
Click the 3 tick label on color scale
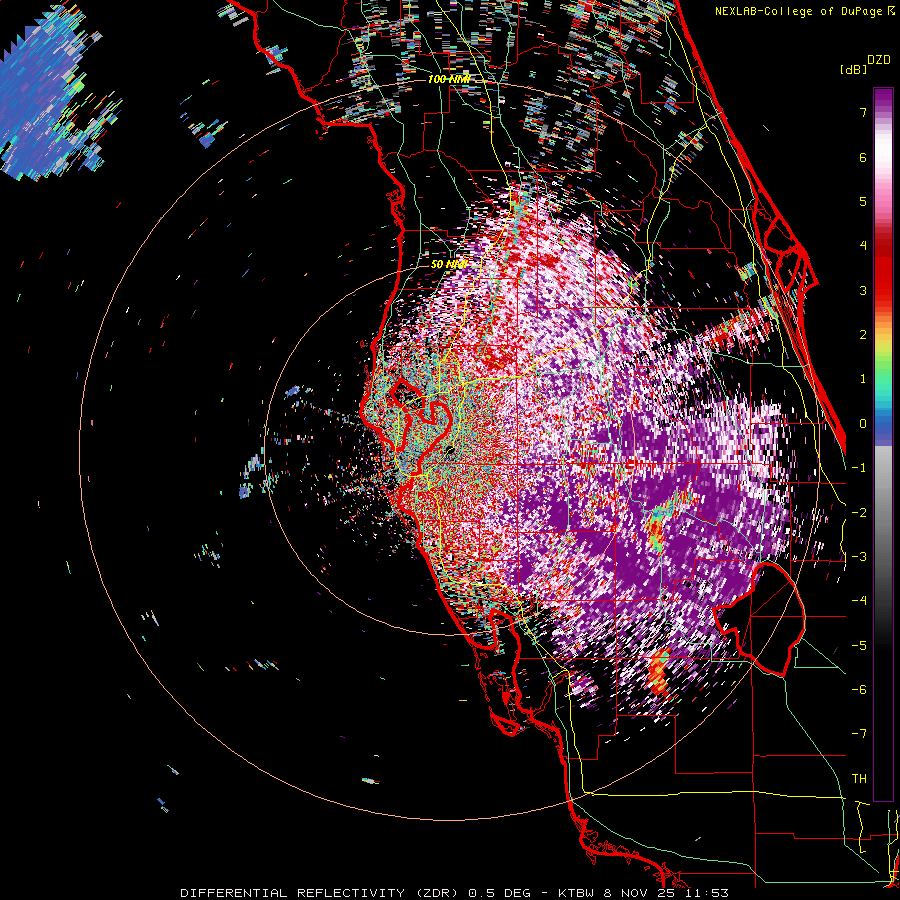[863, 290]
